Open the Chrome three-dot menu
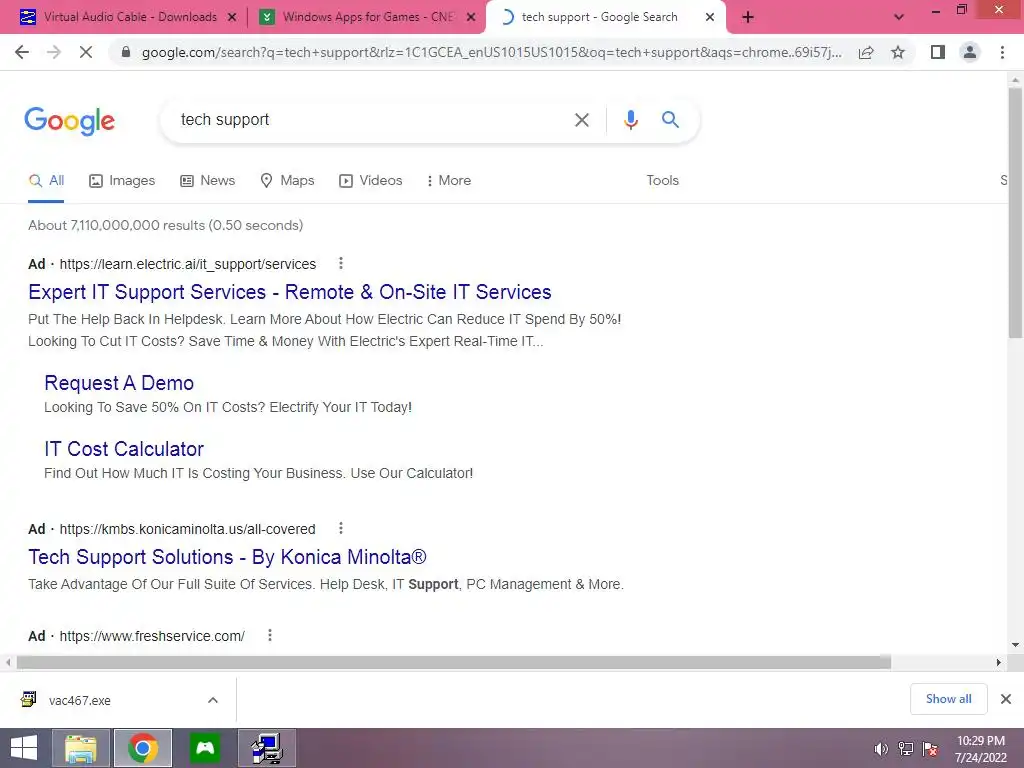 pyautogui.click(x=1002, y=52)
